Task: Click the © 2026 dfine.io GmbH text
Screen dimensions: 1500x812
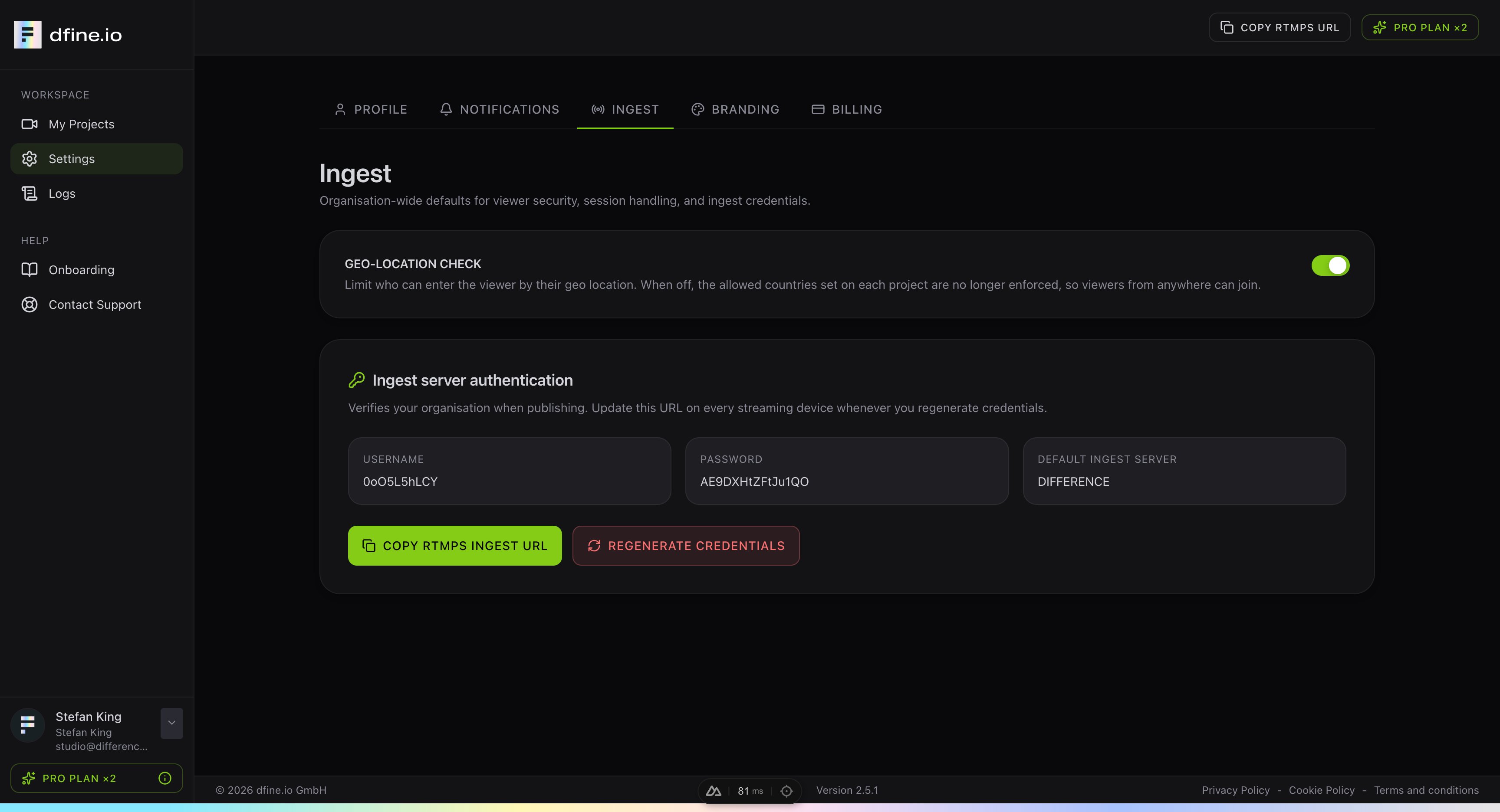Action: click(x=271, y=790)
